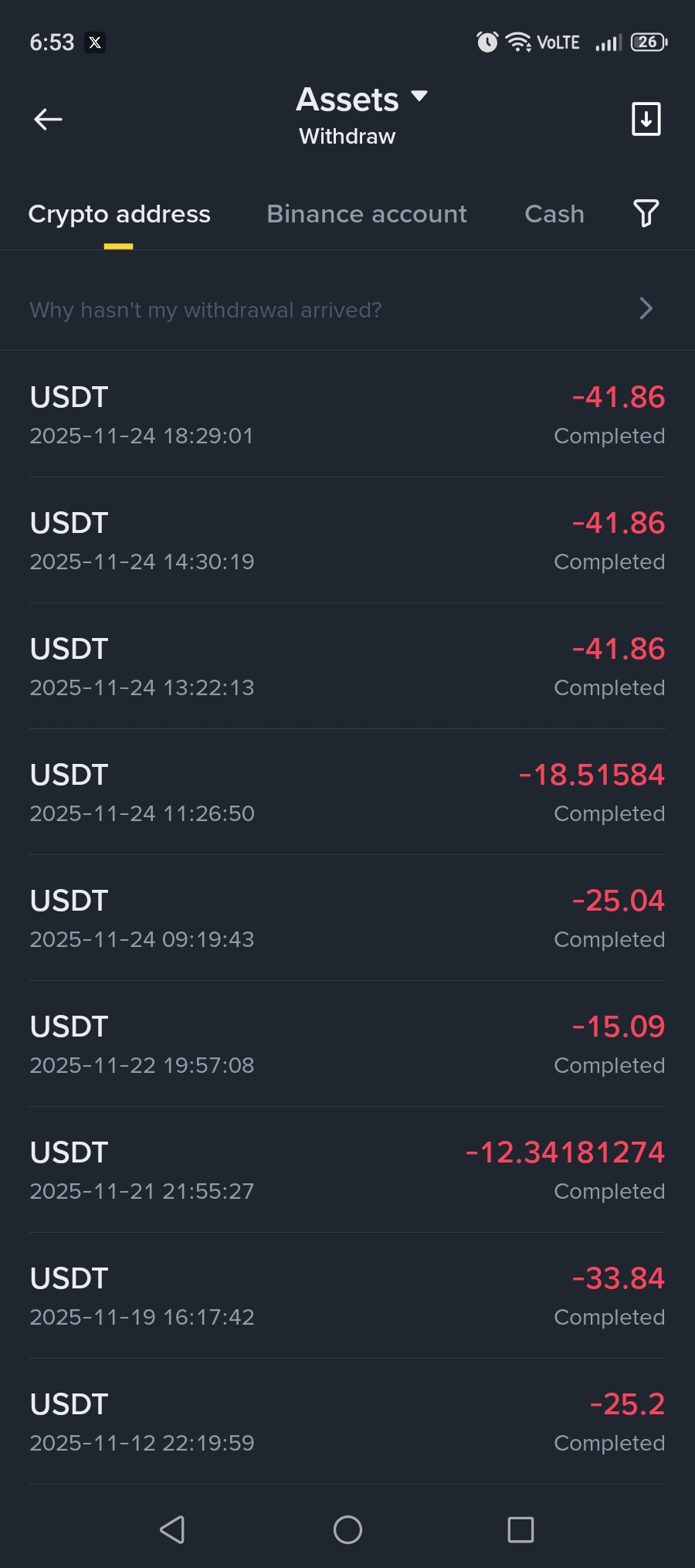
Task: Expand the Assets dropdown arrow
Action: pyautogui.click(x=419, y=97)
